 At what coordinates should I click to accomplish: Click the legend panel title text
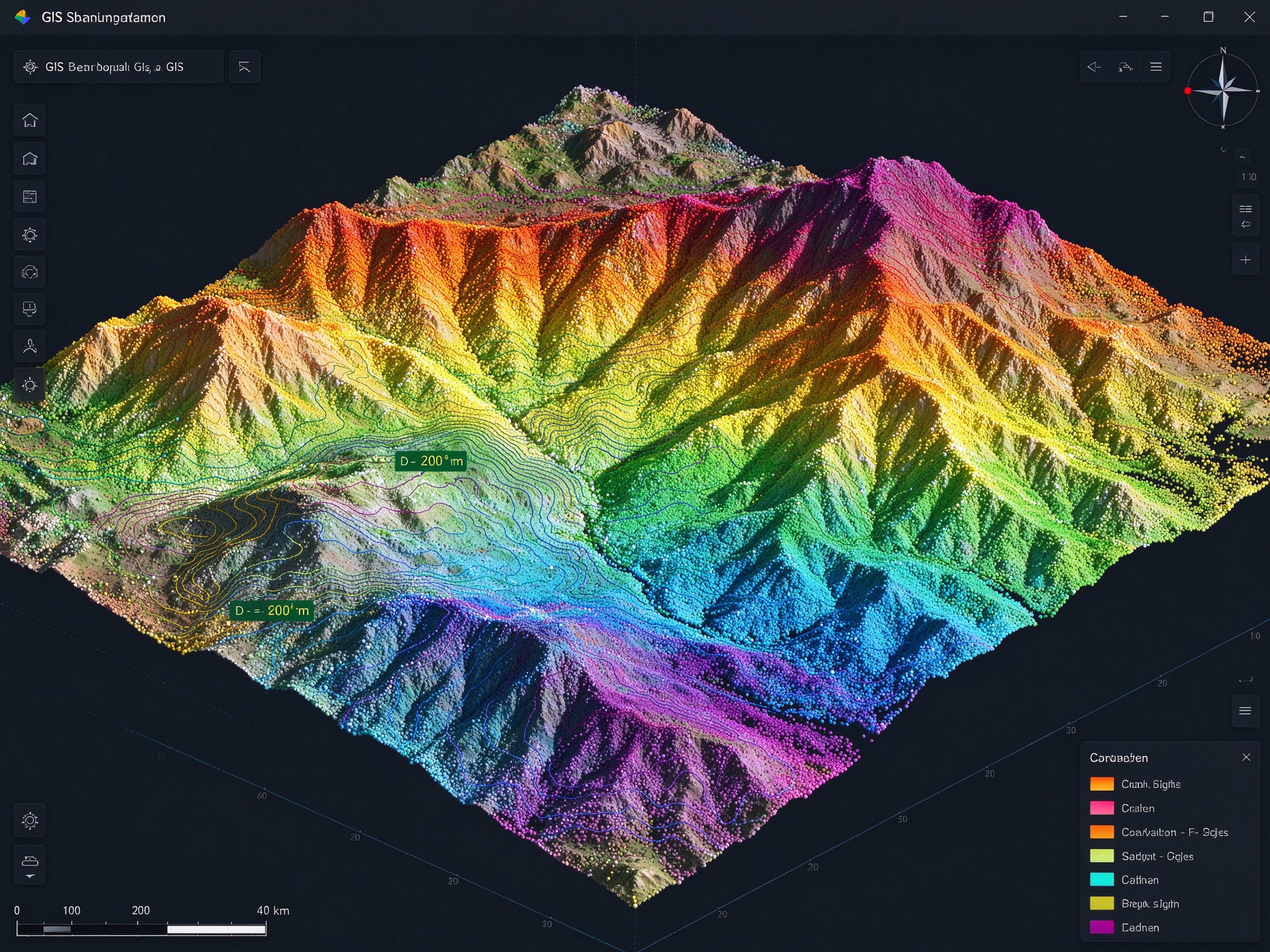(x=1119, y=758)
